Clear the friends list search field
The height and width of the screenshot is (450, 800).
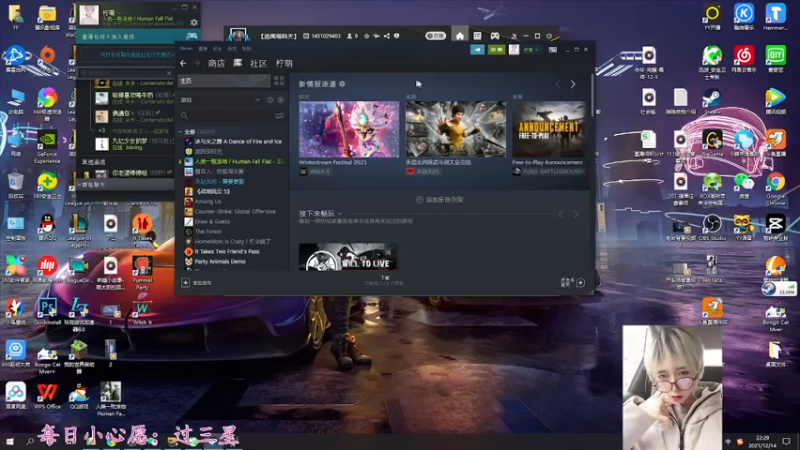click(169, 73)
